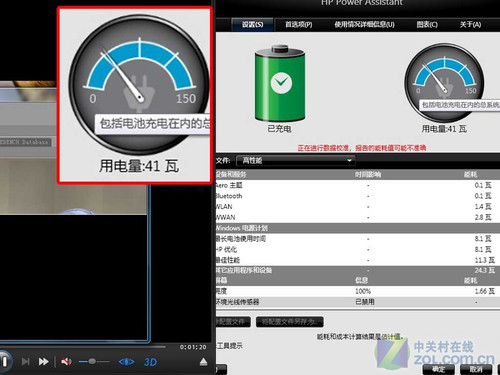Click the power gauge in HP Power Assistant
This screenshot has height=375, width=500.
444,83
